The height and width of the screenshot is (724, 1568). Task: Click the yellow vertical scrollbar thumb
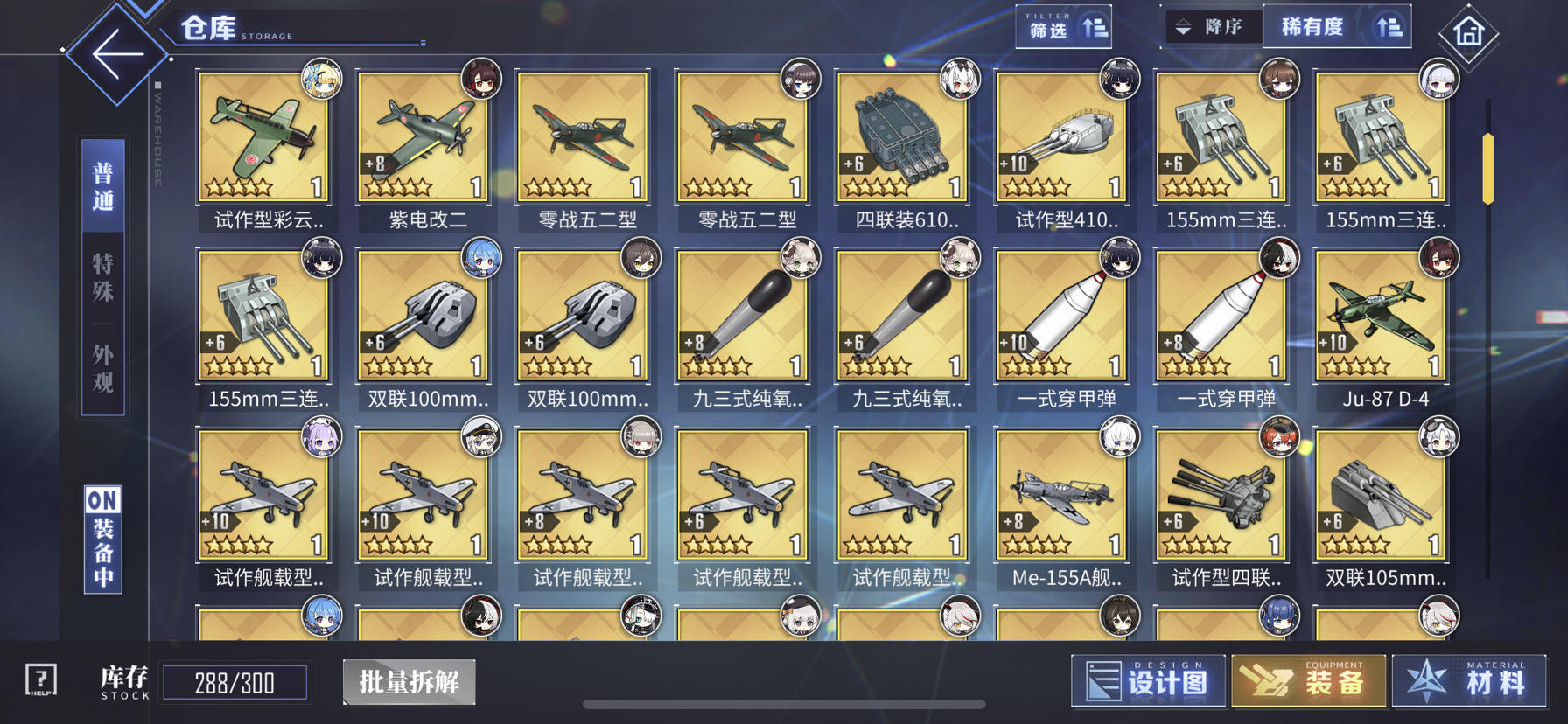(1488, 169)
